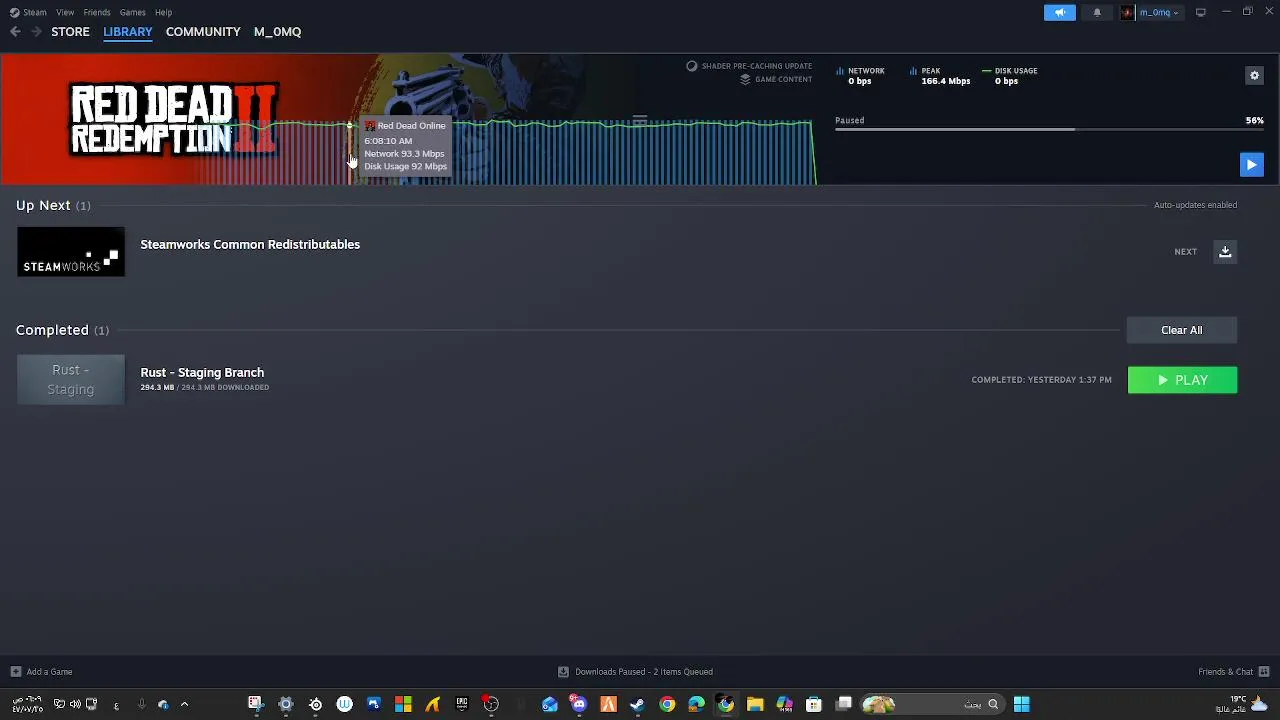Viewport: 1280px width, 720px height.
Task: Open the M_0MQ profile tab
Action: pos(277,32)
